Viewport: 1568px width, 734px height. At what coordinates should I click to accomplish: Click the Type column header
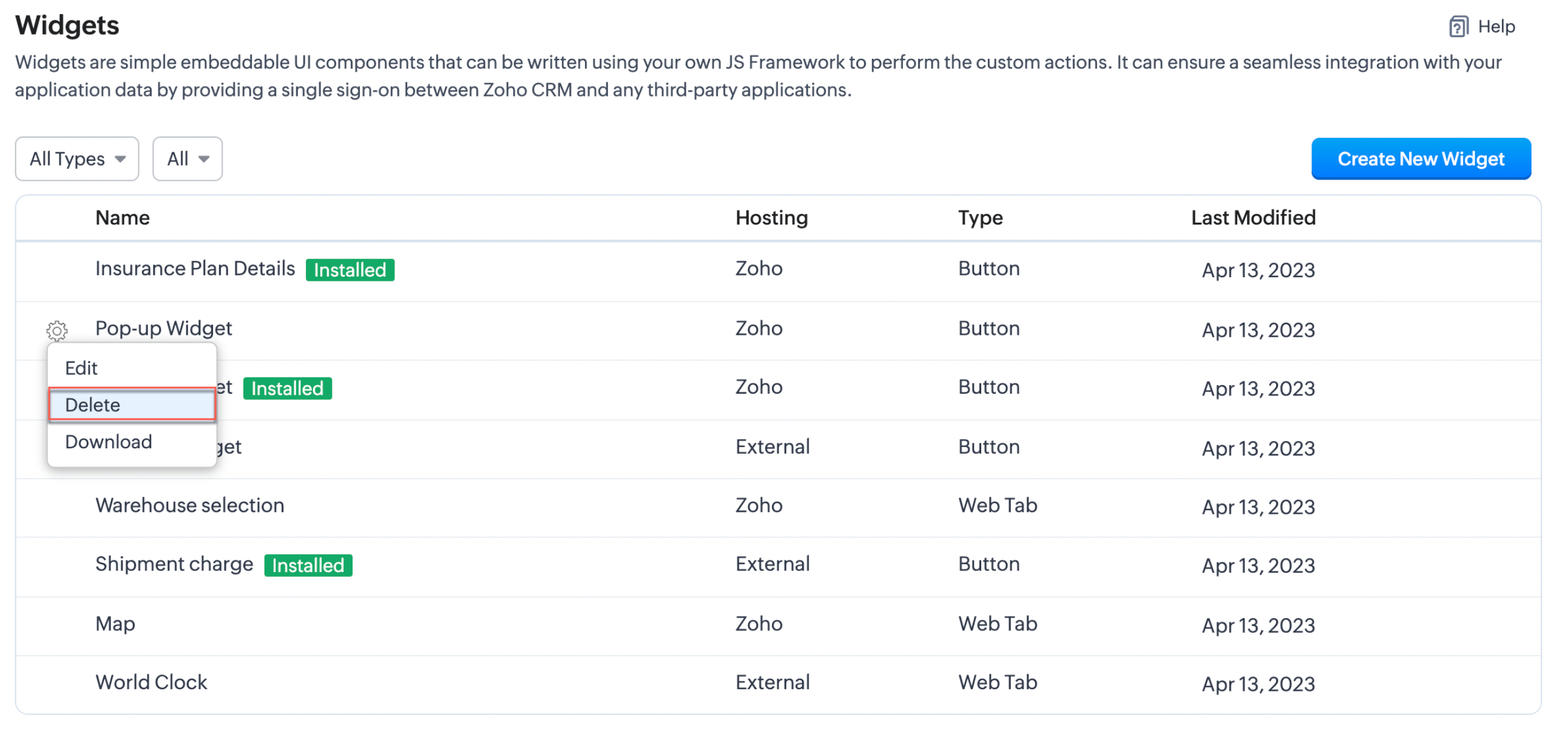tap(980, 218)
